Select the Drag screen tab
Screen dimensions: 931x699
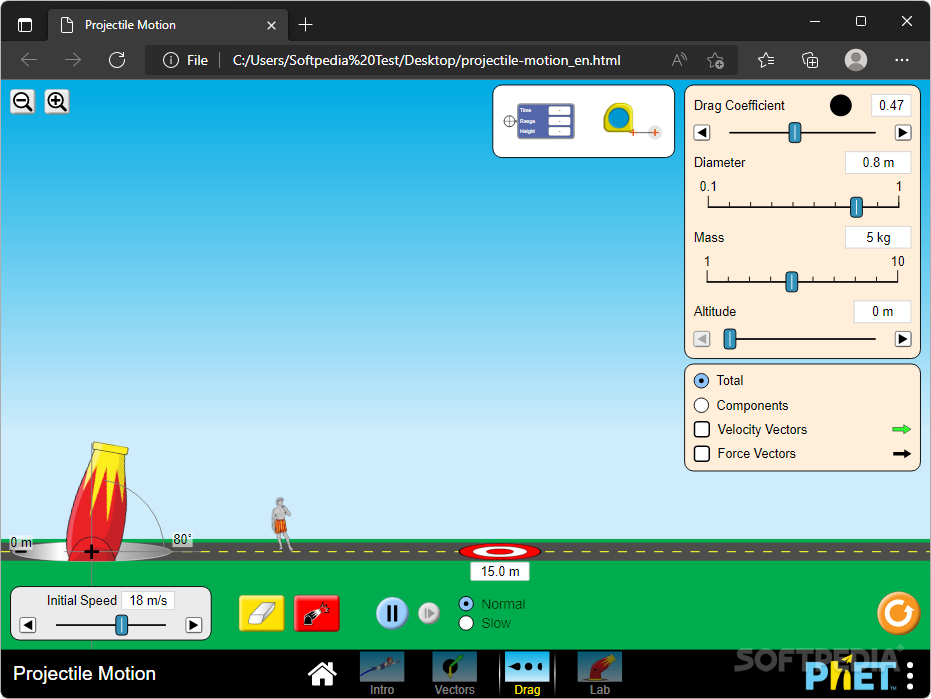click(527, 673)
